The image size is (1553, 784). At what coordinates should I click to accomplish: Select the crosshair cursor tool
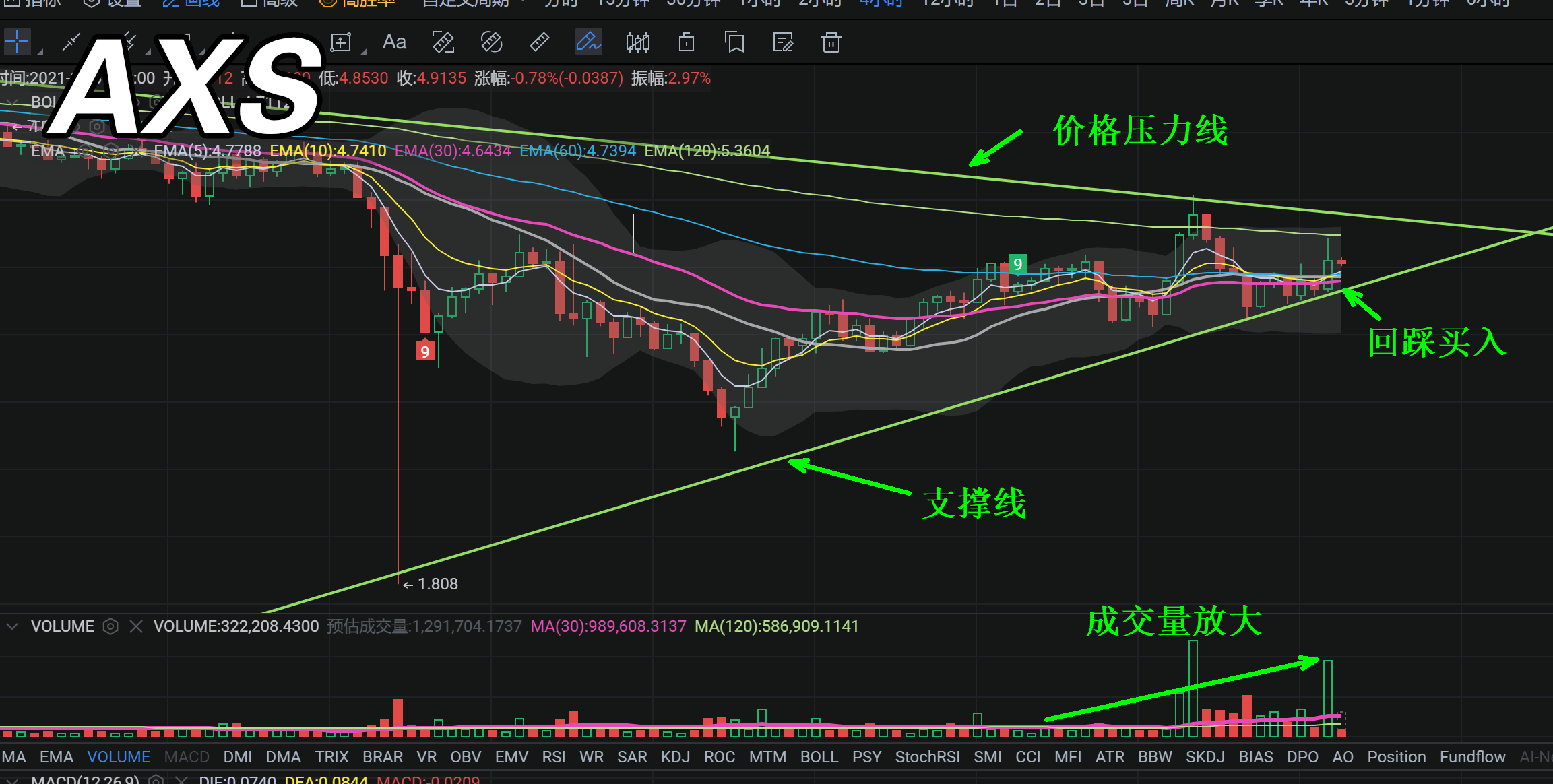click(x=17, y=42)
